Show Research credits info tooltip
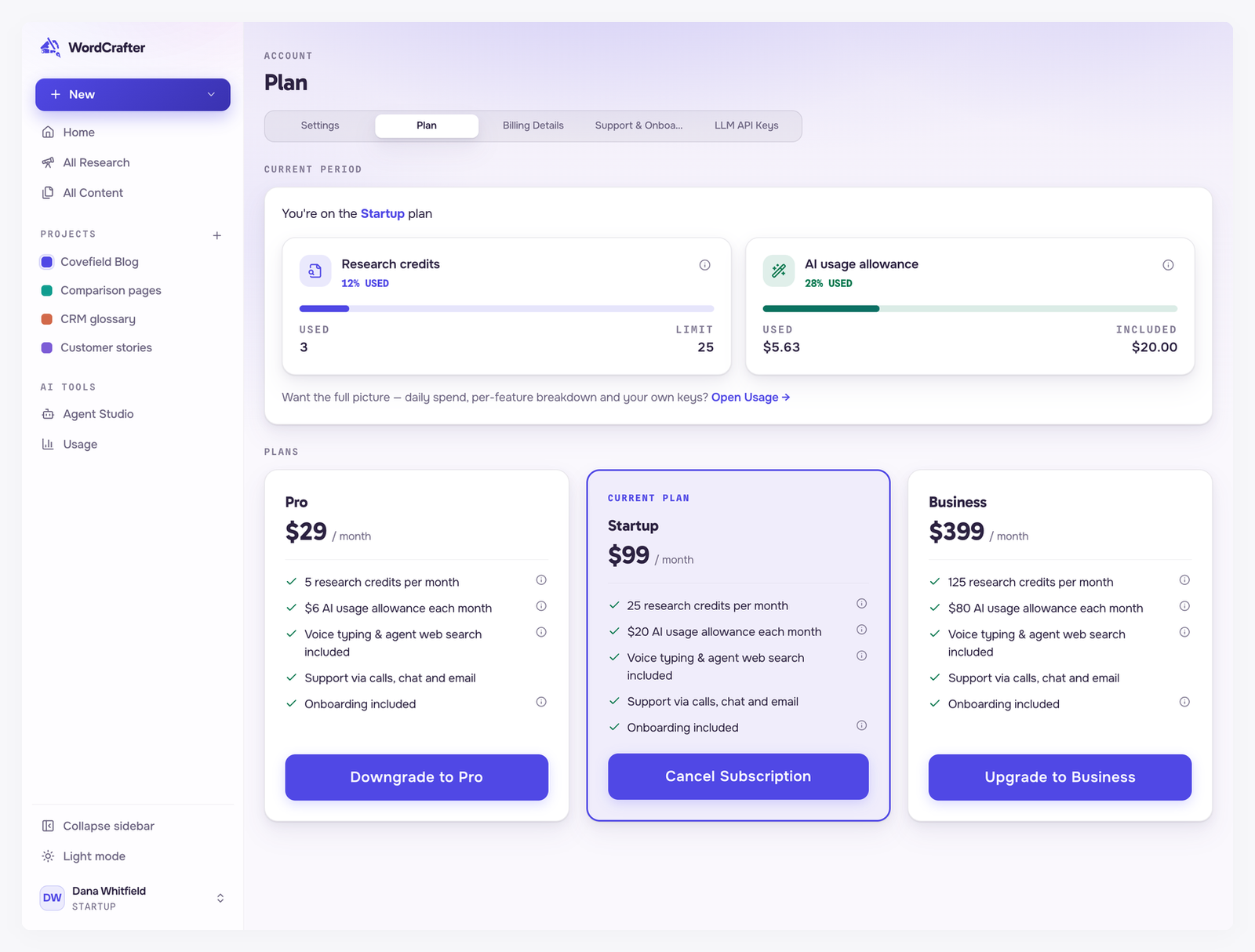 click(x=704, y=265)
